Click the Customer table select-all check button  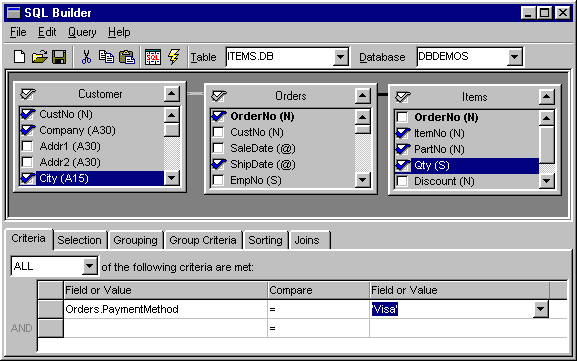pyautogui.click(x=28, y=94)
